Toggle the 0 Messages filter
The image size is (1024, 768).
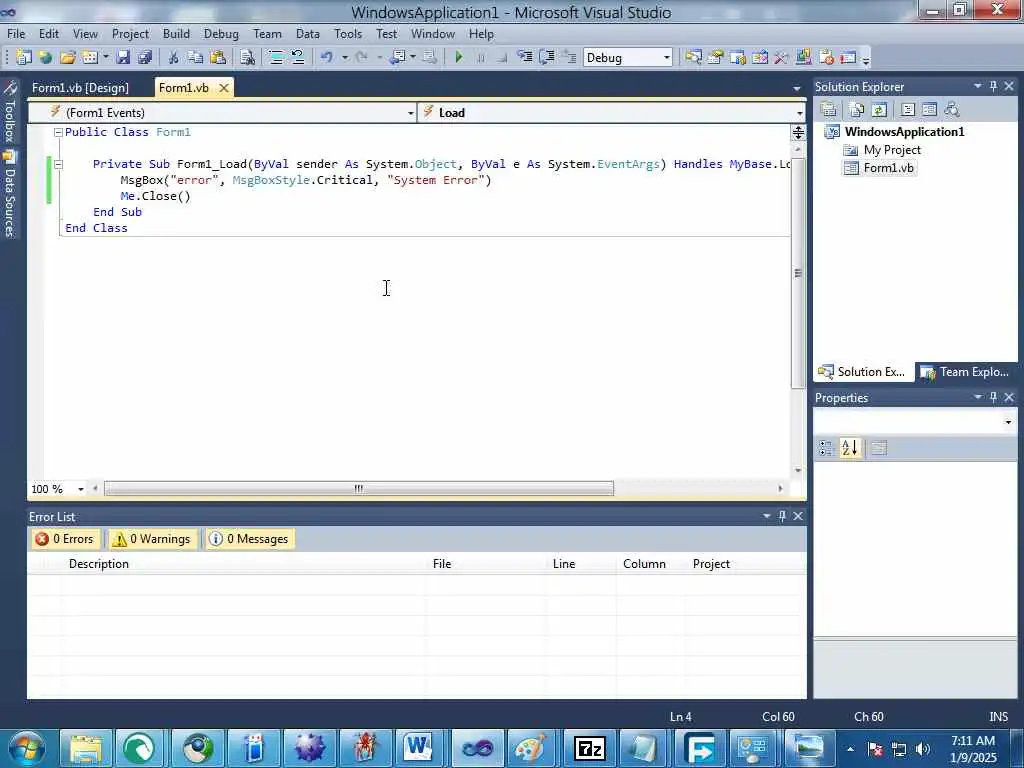click(x=249, y=539)
